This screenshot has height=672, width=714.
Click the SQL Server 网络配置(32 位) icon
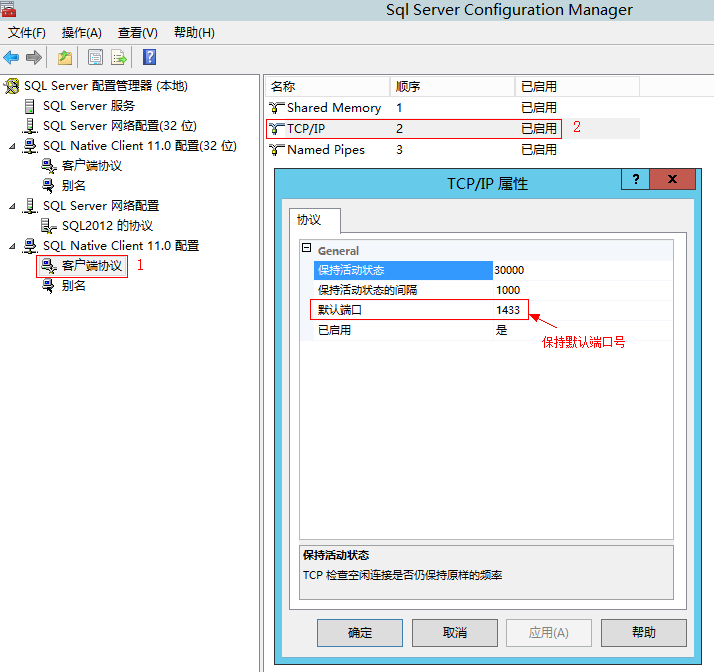pyautogui.click(x=30, y=126)
